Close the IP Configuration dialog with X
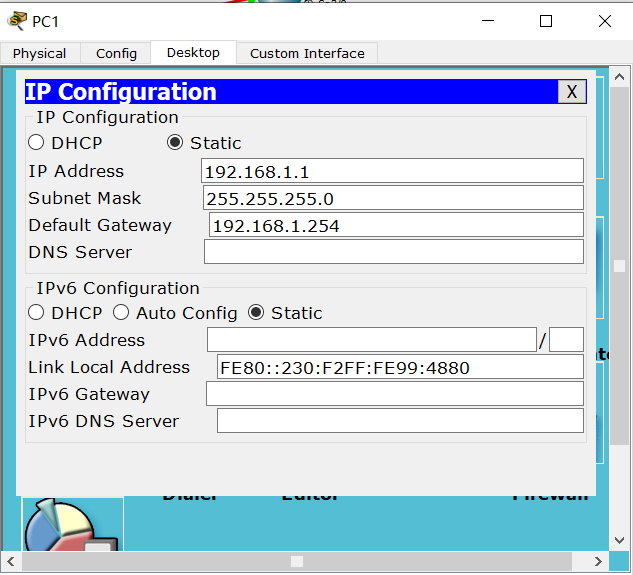The height and width of the screenshot is (575, 633). pos(572,92)
